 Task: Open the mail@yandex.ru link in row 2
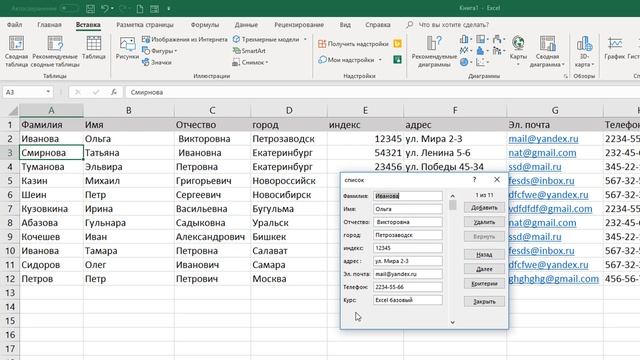[x=543, y=139]
